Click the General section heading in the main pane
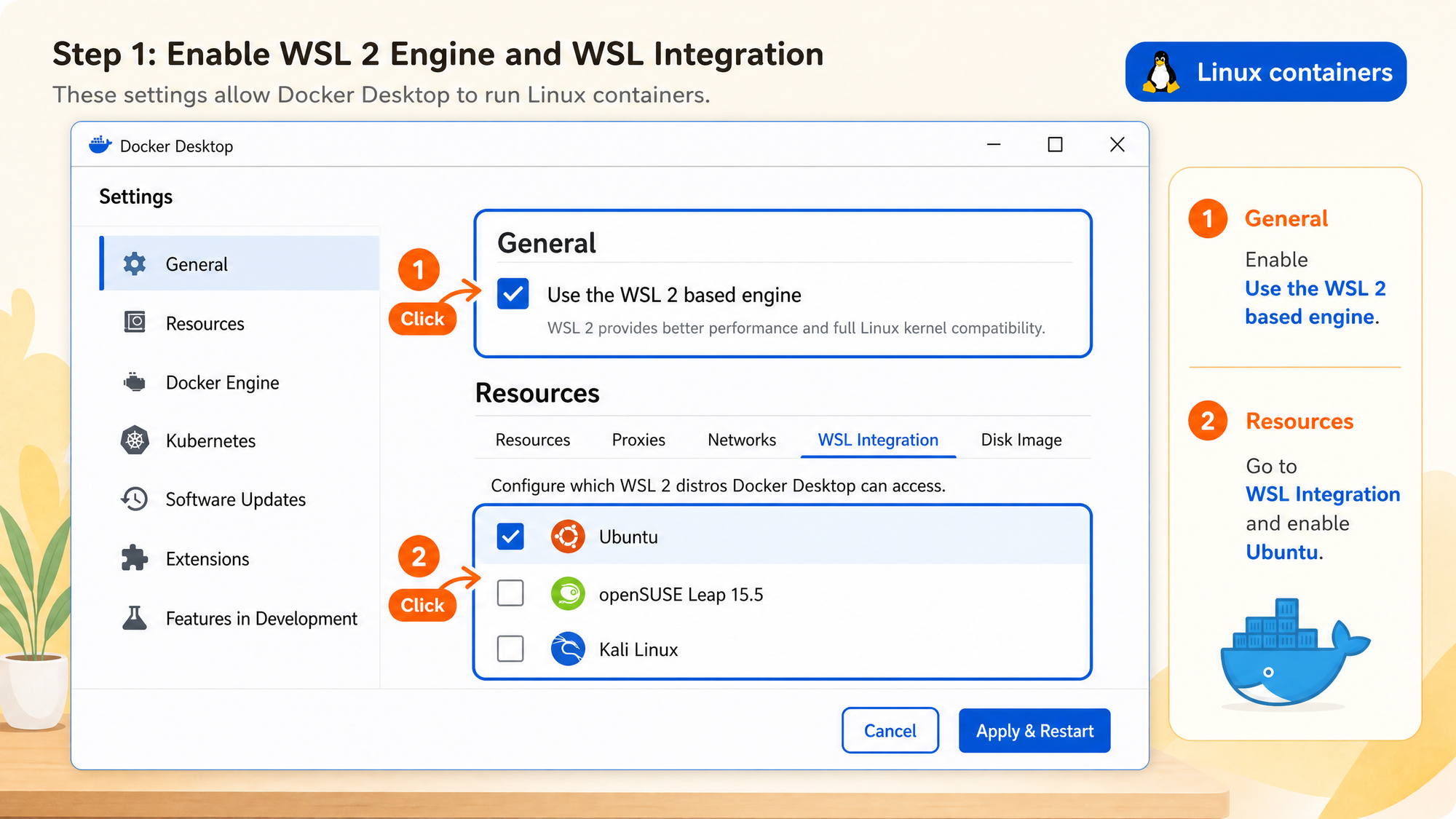 547,243
